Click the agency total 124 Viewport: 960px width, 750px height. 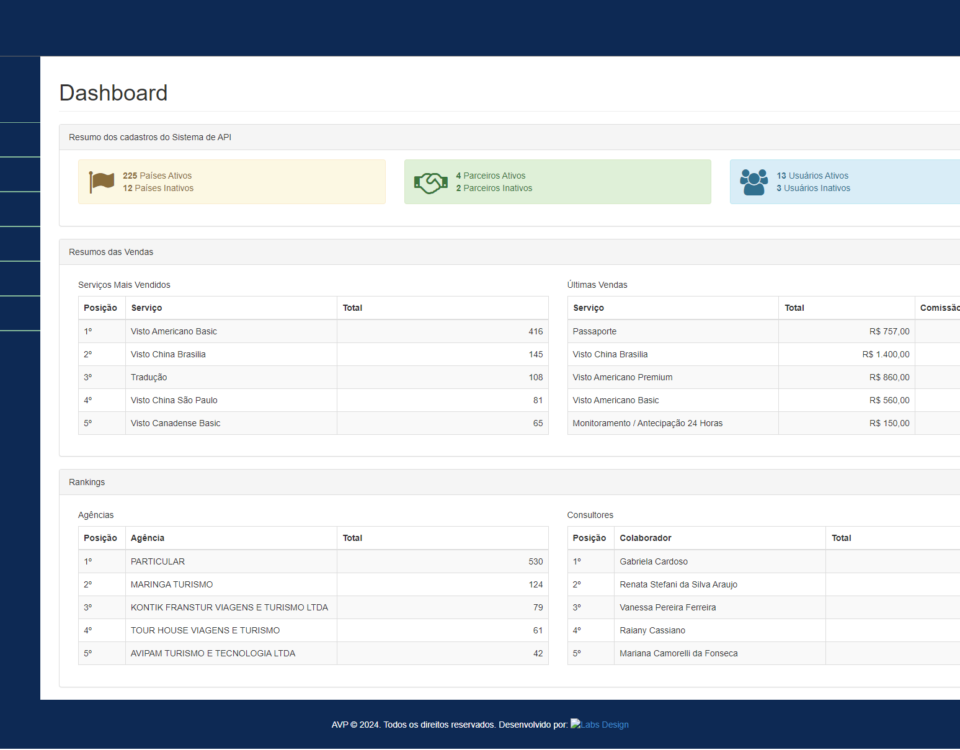click(536, 585)
